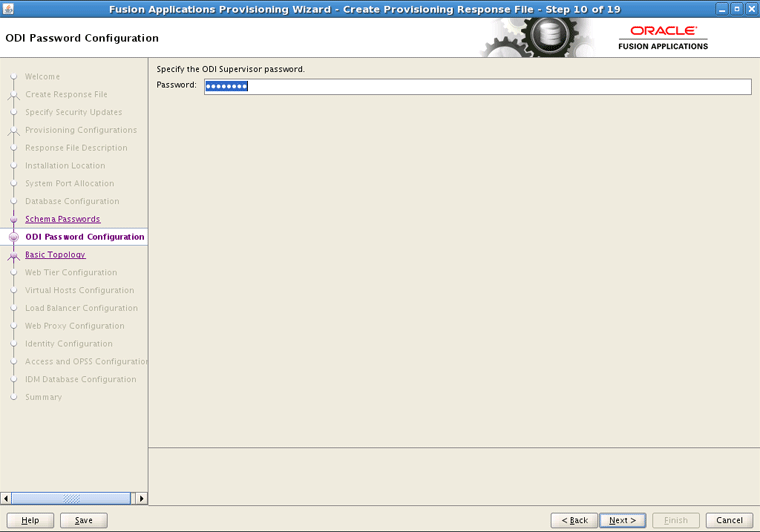Click the Identity Configuration step
The width and height of the screenshot is (760, 532).
69,344
